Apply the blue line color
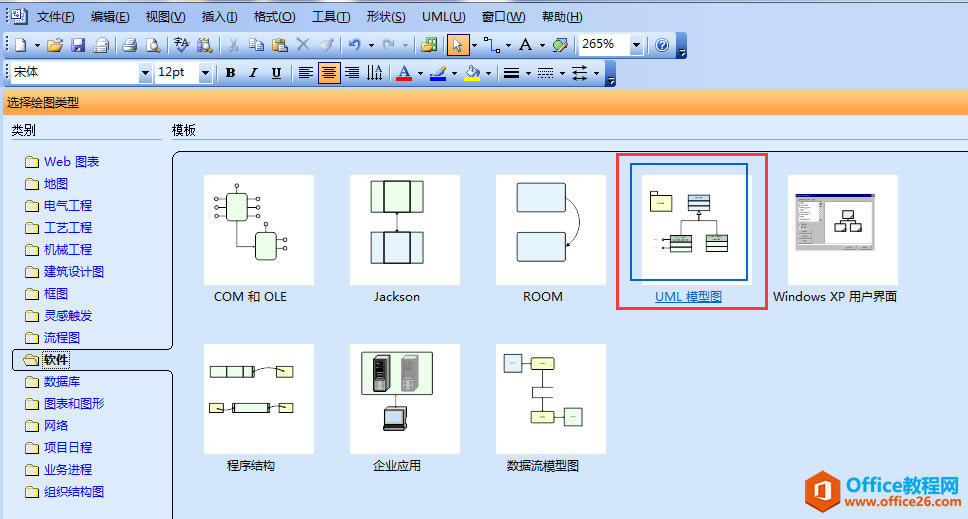Image resolution: width=968 pixels, height=519 pixels. click(x=438, y=73)
